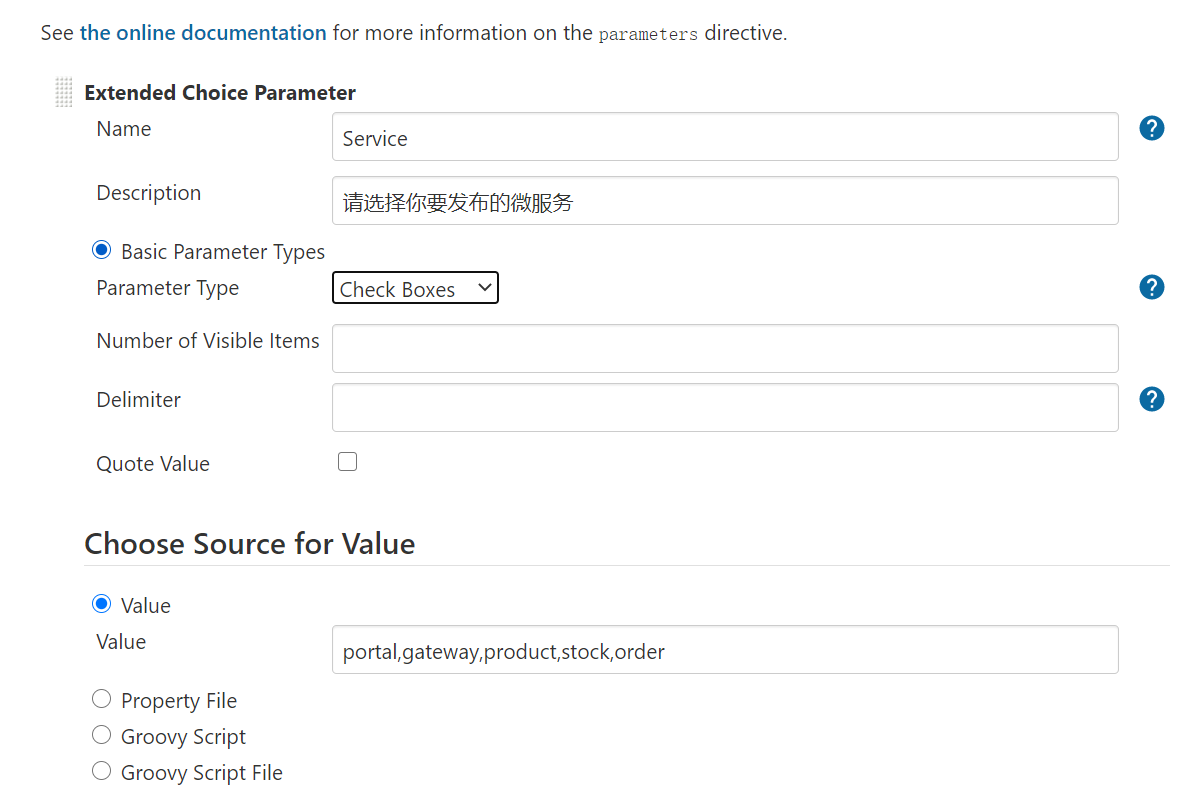Screen dimensions: 1192x803
Task: Click the Description text field
Action: point(725,201)
